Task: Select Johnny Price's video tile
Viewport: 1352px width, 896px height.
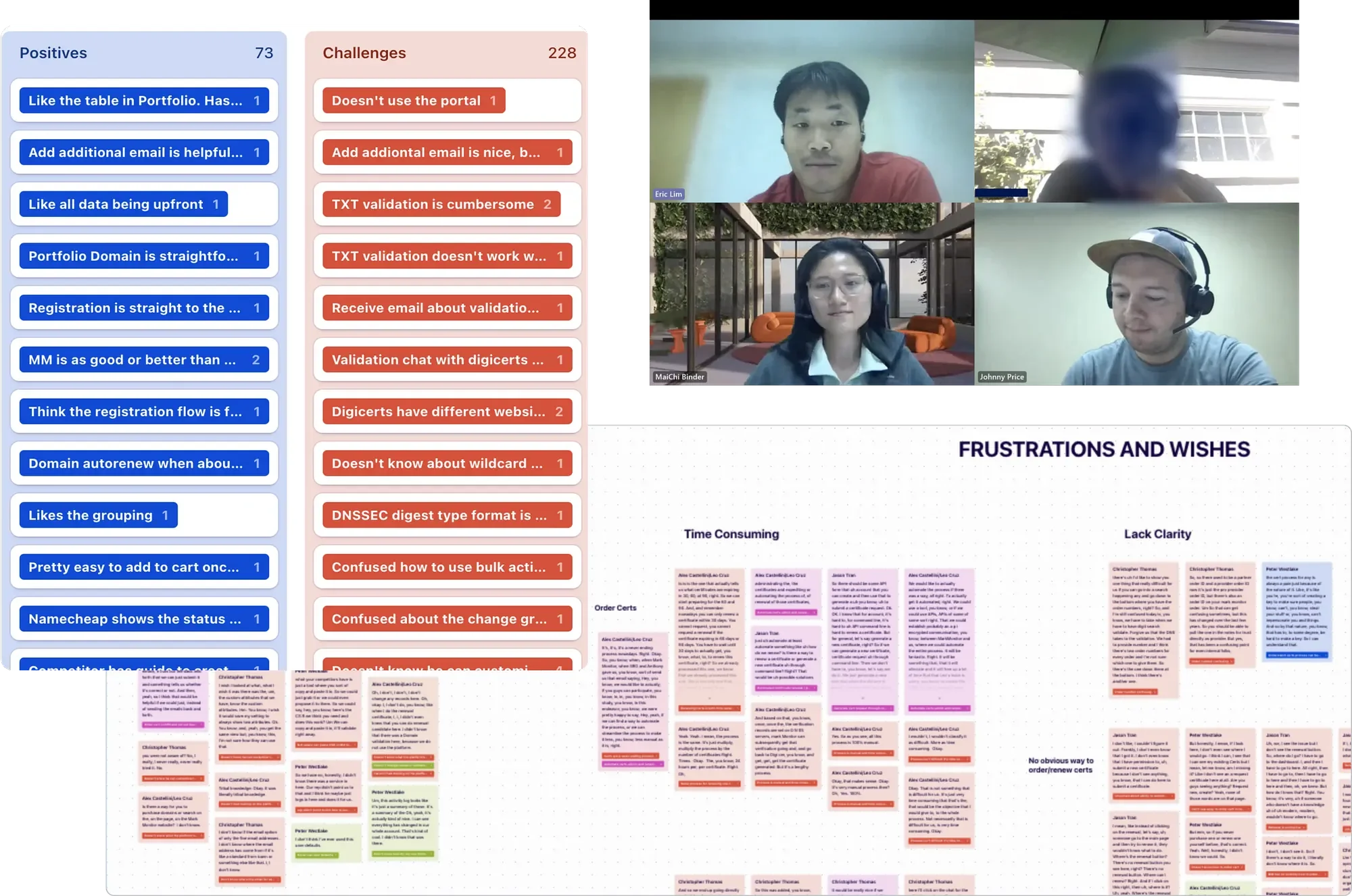Action: click(x=1138, y=295)
